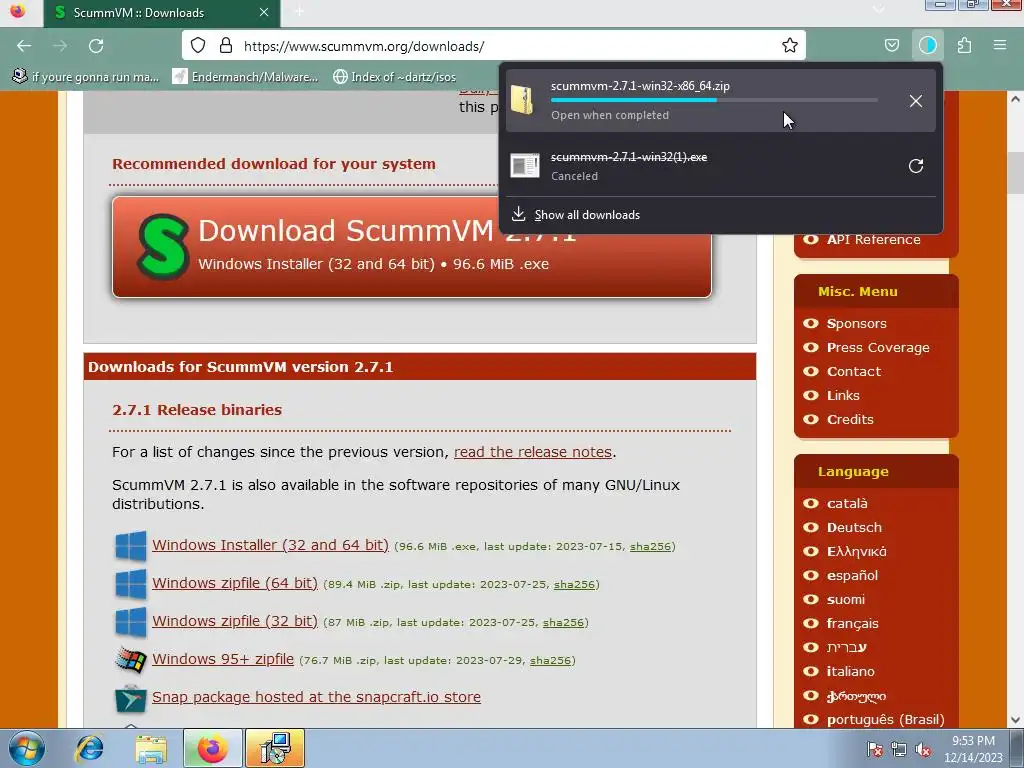Click the page vertical scrollbar thumb

(1015, 172)
